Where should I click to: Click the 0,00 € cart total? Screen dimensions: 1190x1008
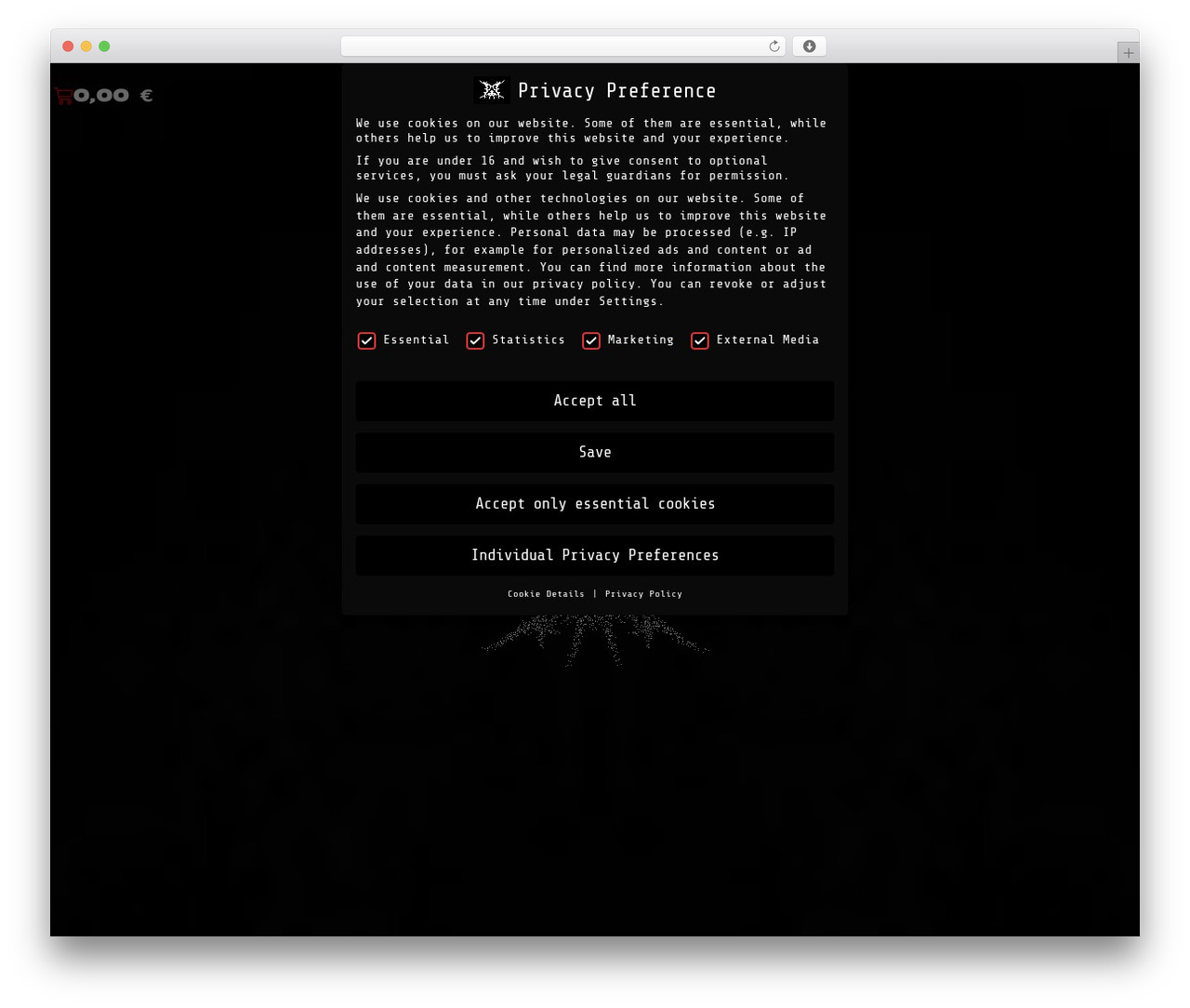click(x=112, y=95)
